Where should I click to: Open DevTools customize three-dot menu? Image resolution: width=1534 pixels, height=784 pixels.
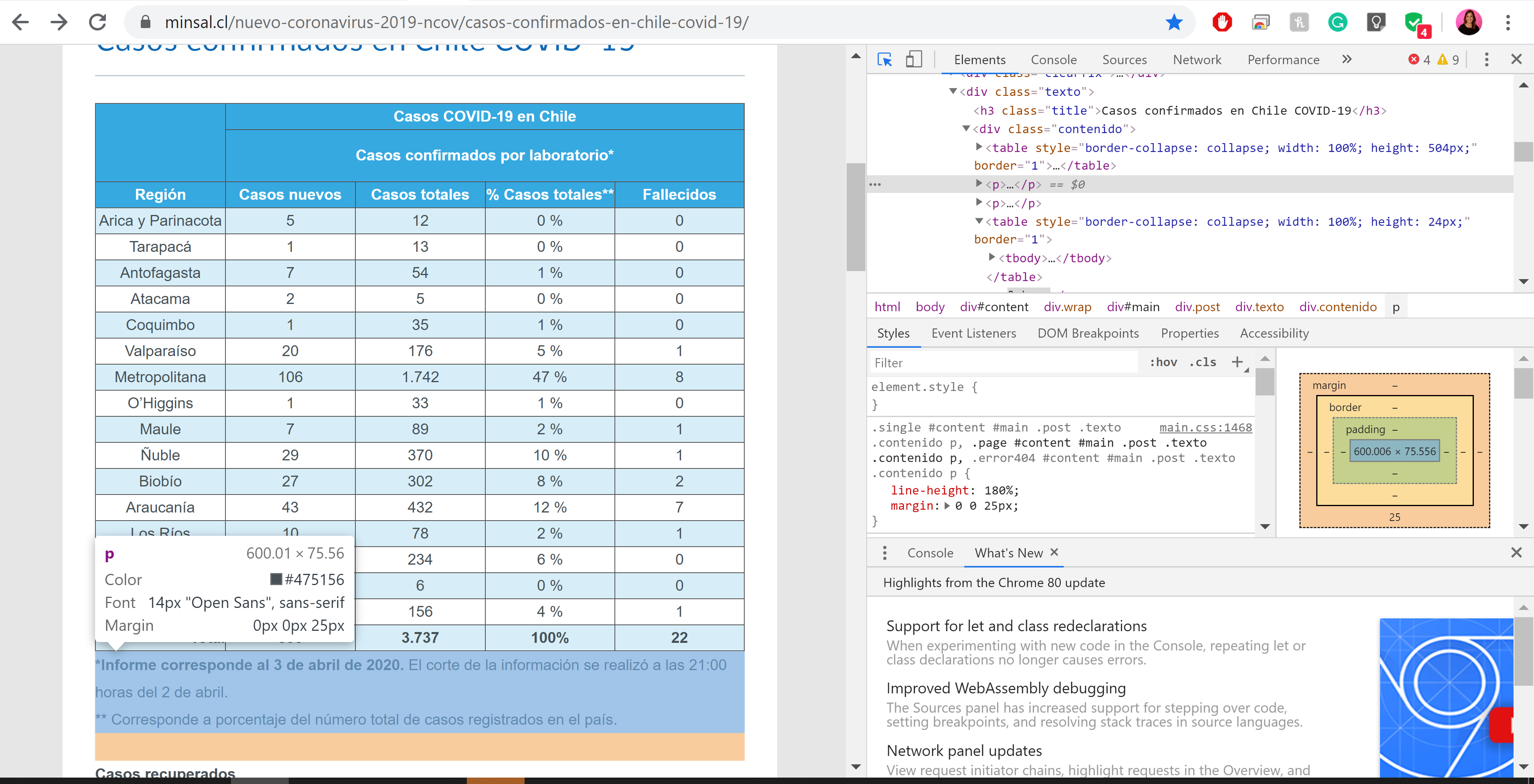(x=1486, y=59)
